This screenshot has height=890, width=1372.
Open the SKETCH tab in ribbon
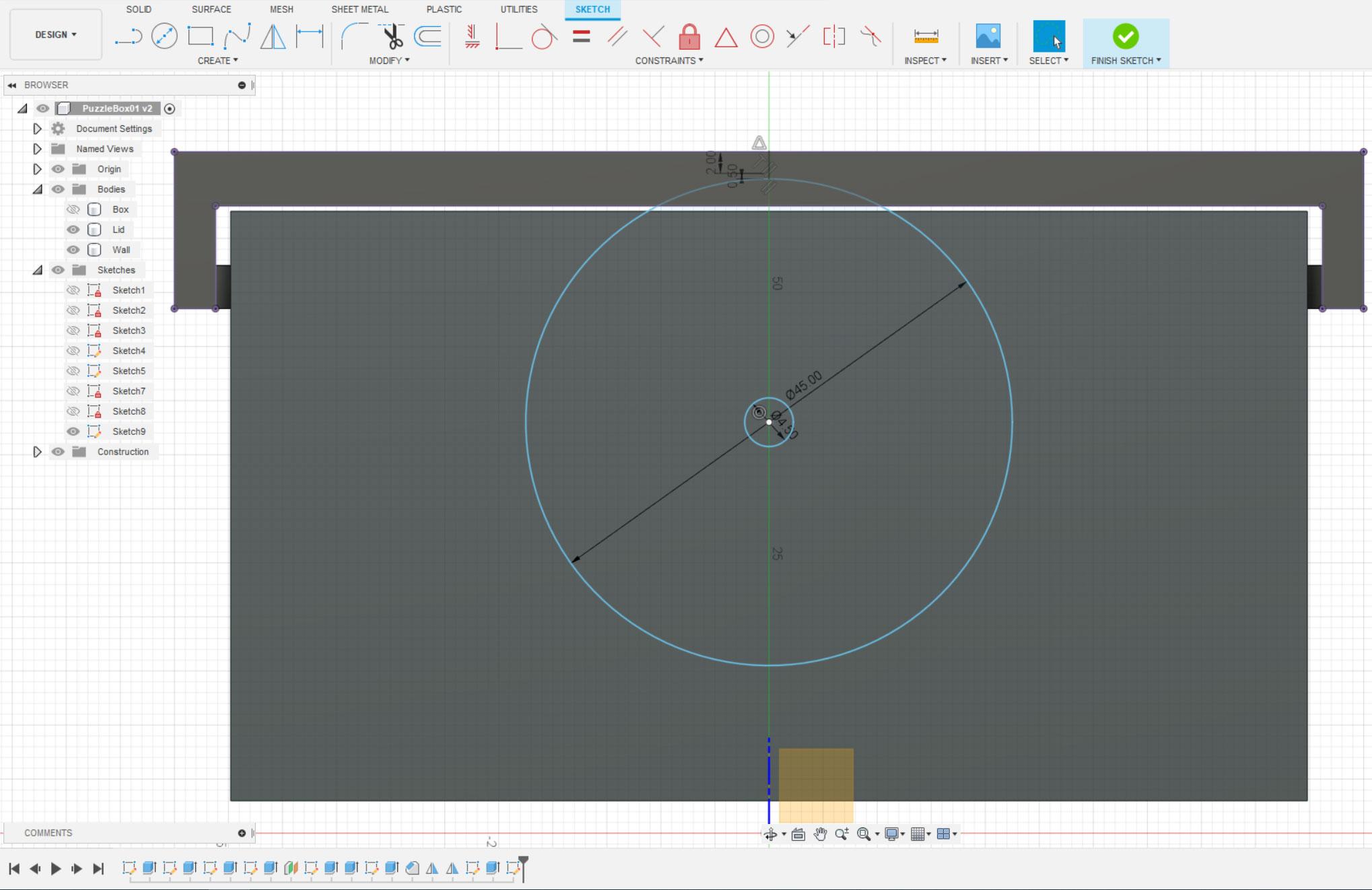tap(592, 9)
